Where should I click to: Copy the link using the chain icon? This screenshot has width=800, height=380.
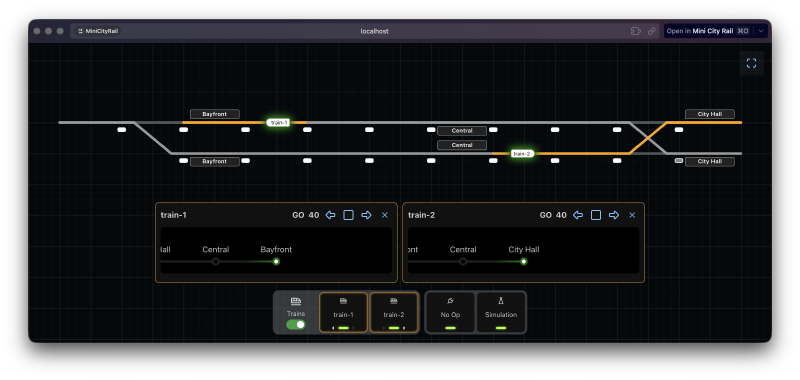click(652, 31)
